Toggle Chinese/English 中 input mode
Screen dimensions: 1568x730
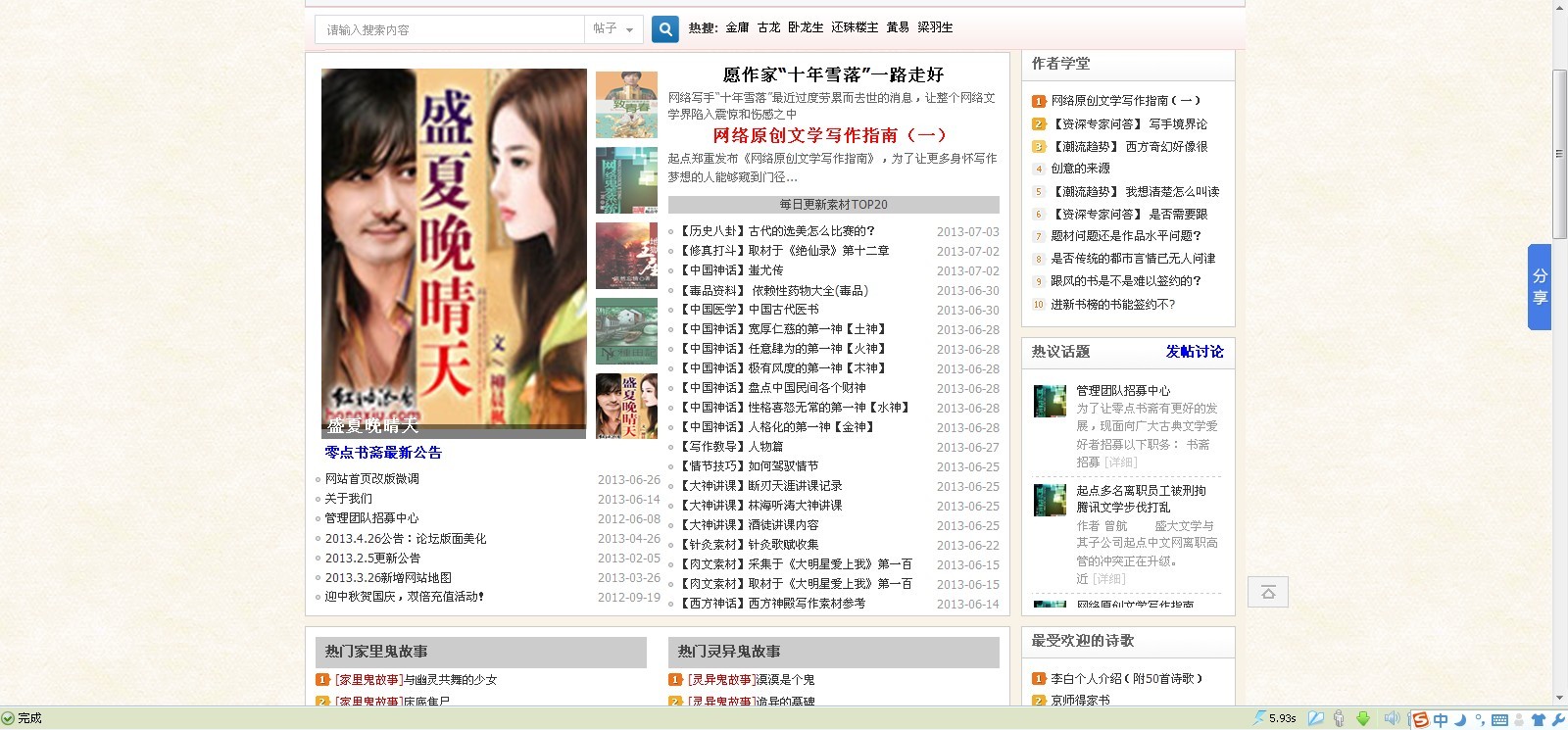click(x=1441, y=720)
